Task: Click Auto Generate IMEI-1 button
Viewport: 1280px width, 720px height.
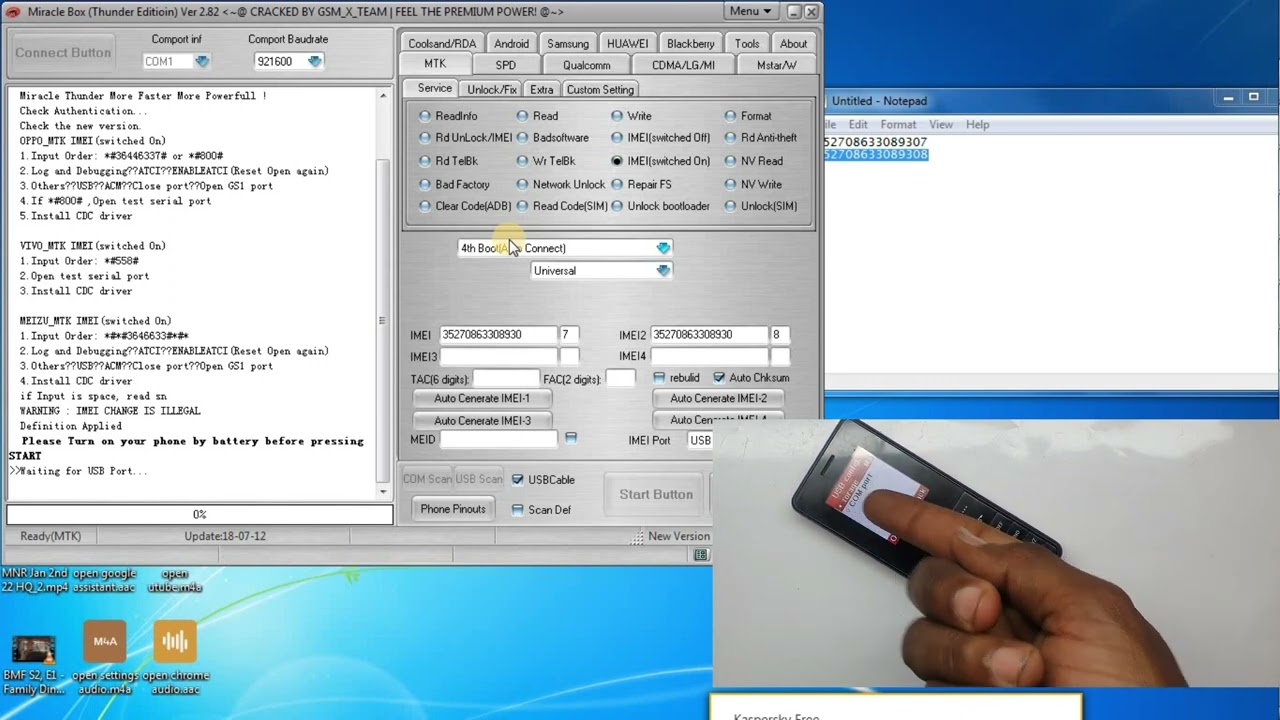Action: coord(482,398)
